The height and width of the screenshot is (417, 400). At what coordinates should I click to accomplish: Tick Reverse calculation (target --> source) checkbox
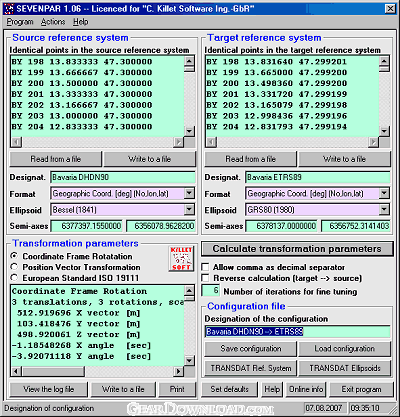205,278
